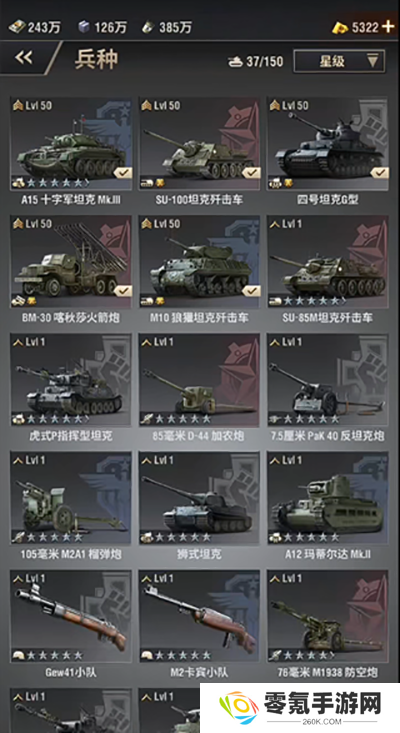Screen dimensions: 400x733
Task: Tap the 385万 ammo resource icon
Action: tap(148, 27)
